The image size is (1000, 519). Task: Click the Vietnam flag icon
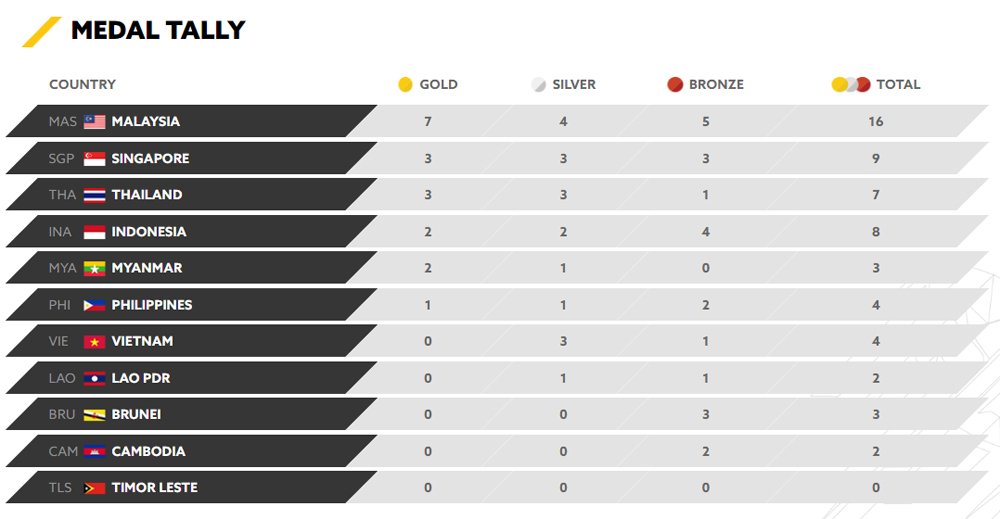(x=95, y=341)
